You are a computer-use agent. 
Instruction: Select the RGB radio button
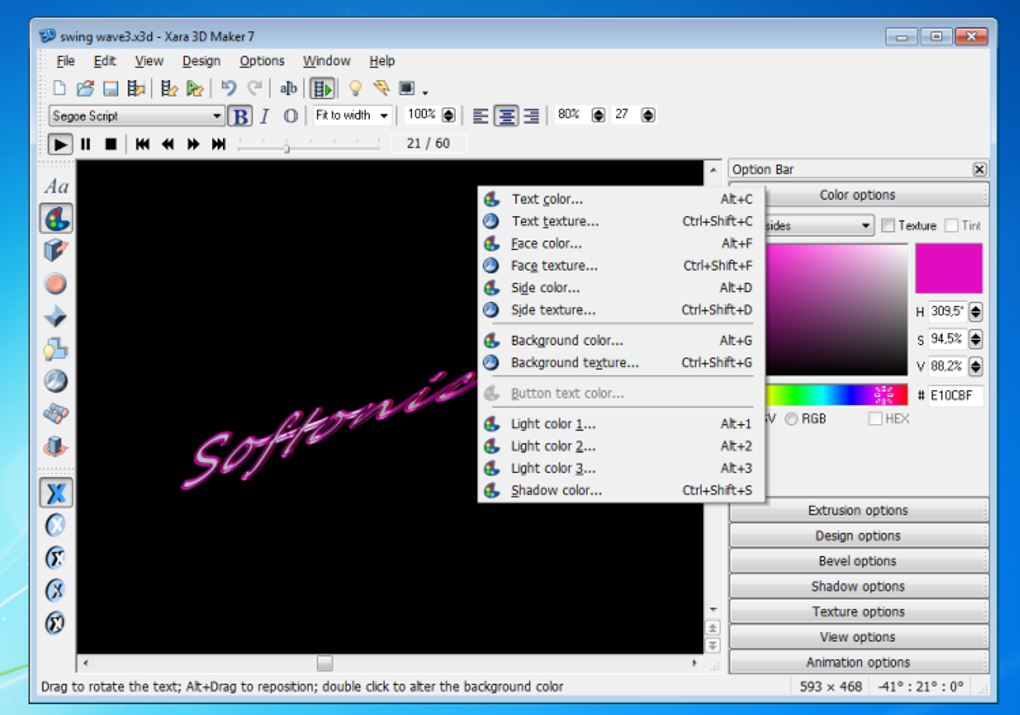(791, 419)
